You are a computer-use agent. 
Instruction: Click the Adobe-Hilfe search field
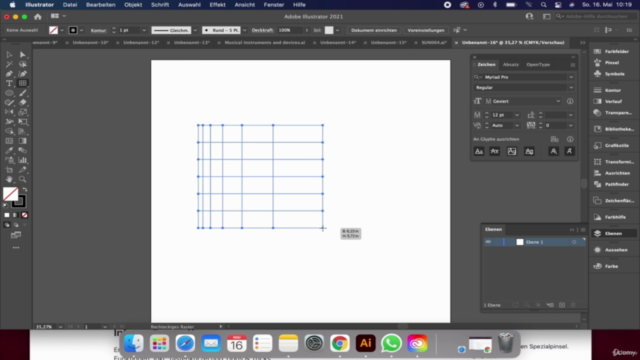click(594, 16)
